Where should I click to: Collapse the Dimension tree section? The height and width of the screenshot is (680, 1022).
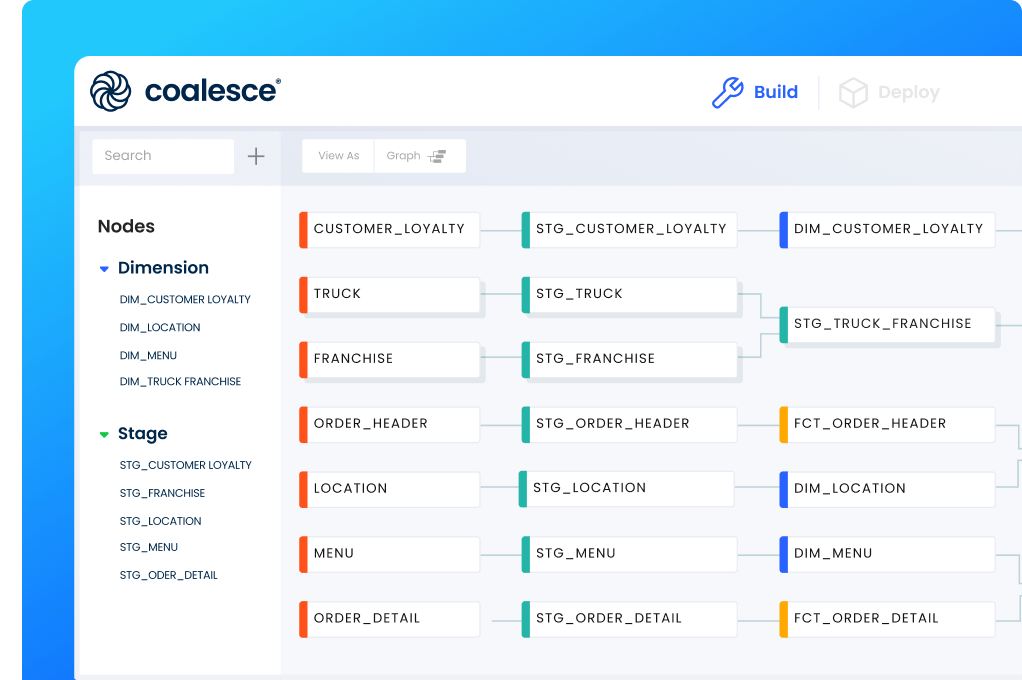tap(104, 269)
